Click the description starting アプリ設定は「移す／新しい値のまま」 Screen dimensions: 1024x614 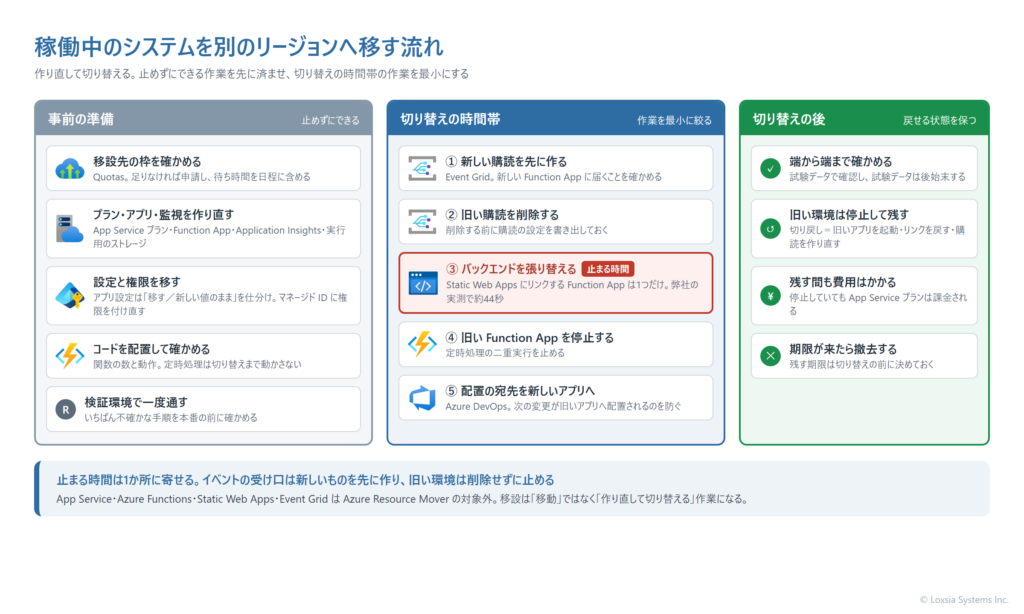click(x=220, y=304)
